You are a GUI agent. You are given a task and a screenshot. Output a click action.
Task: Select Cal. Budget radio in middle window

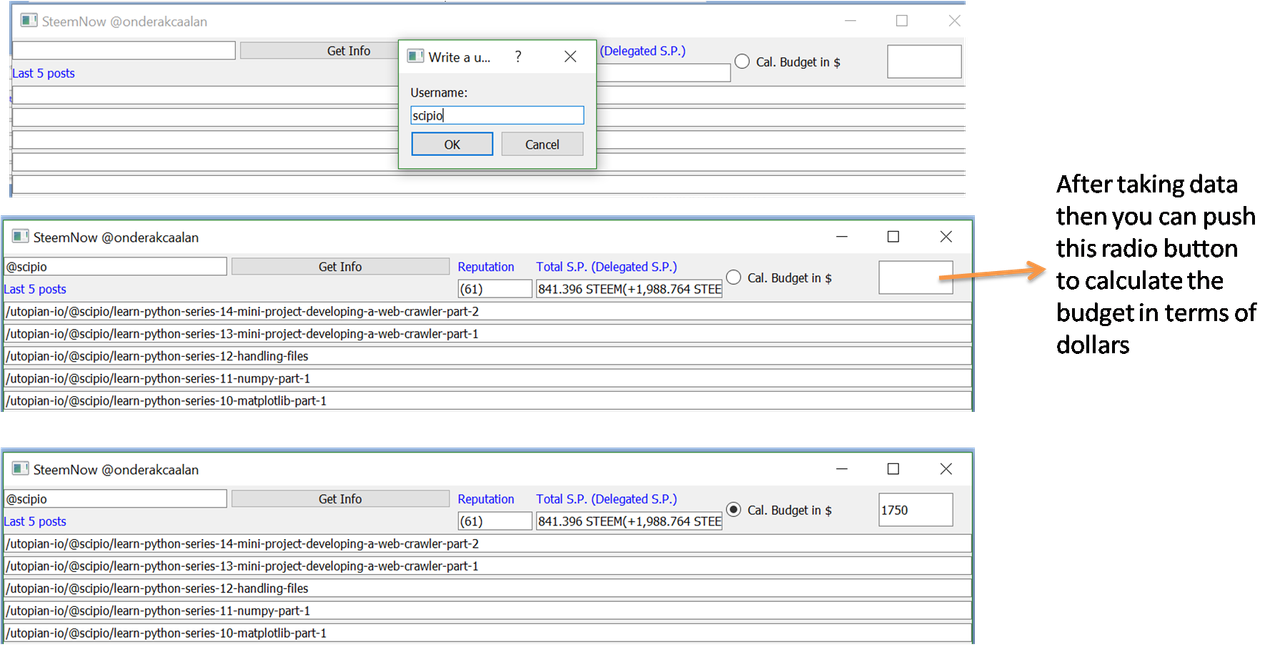click(734, 278)
